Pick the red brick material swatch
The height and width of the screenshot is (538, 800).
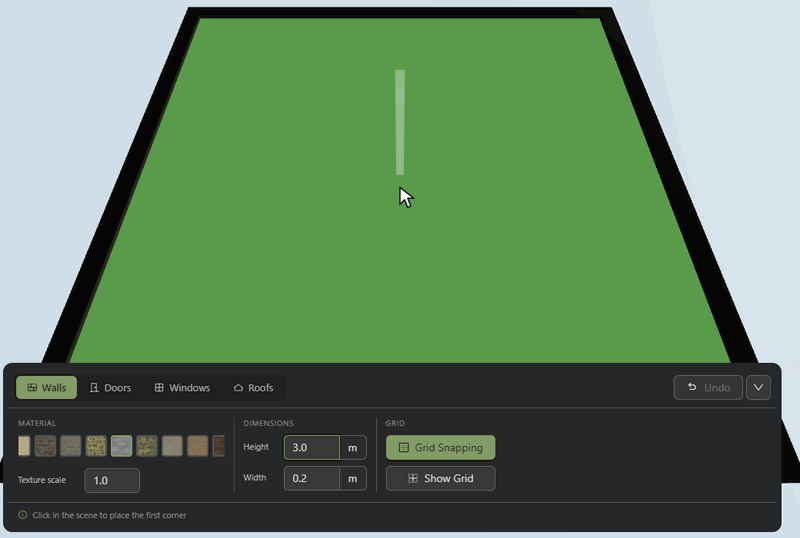tap(45, 446)
